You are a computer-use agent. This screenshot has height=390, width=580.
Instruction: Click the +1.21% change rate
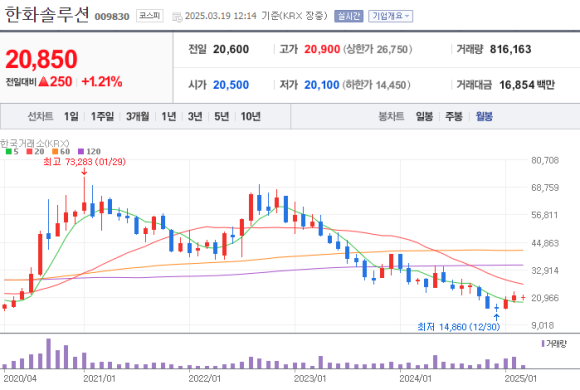pyautogui.click(x=102, y=81)
